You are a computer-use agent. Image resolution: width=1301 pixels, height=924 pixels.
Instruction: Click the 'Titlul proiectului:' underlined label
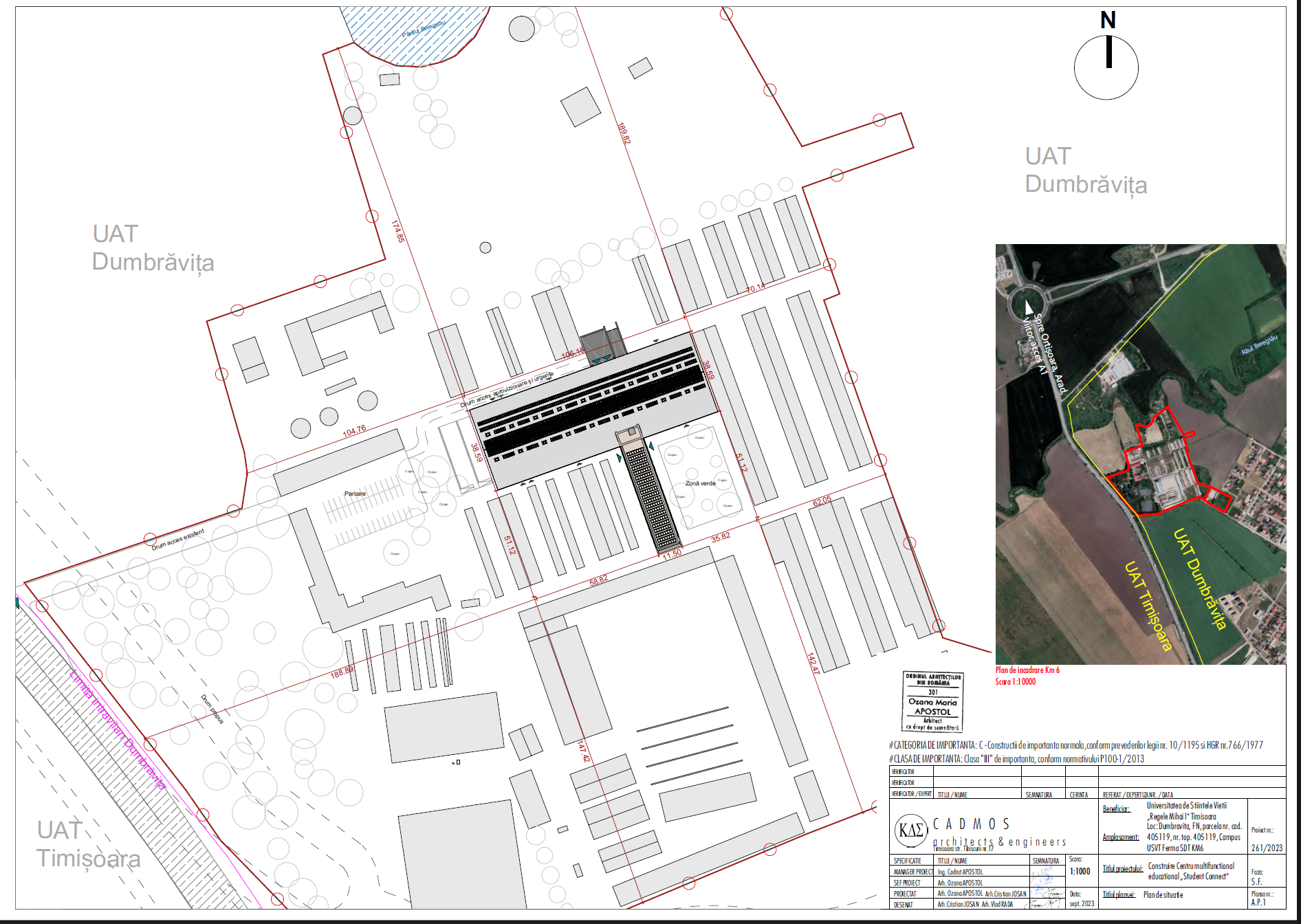click(x=1122, y=868)
